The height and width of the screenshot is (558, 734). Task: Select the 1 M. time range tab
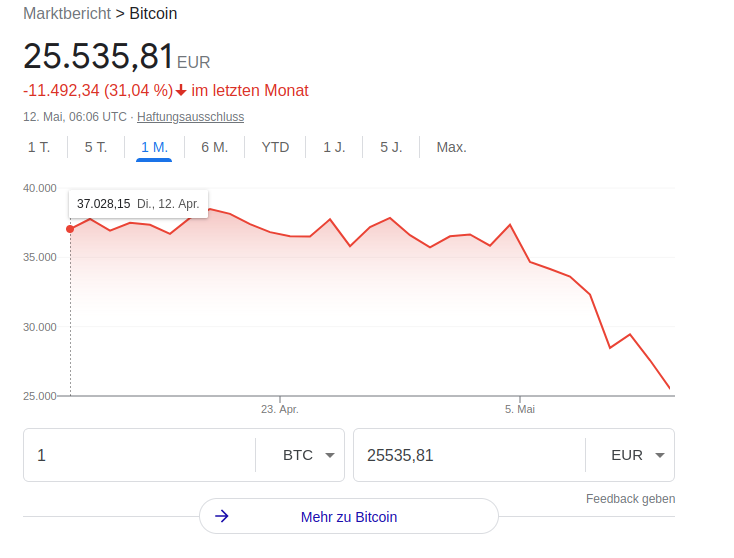pos(154,147)
